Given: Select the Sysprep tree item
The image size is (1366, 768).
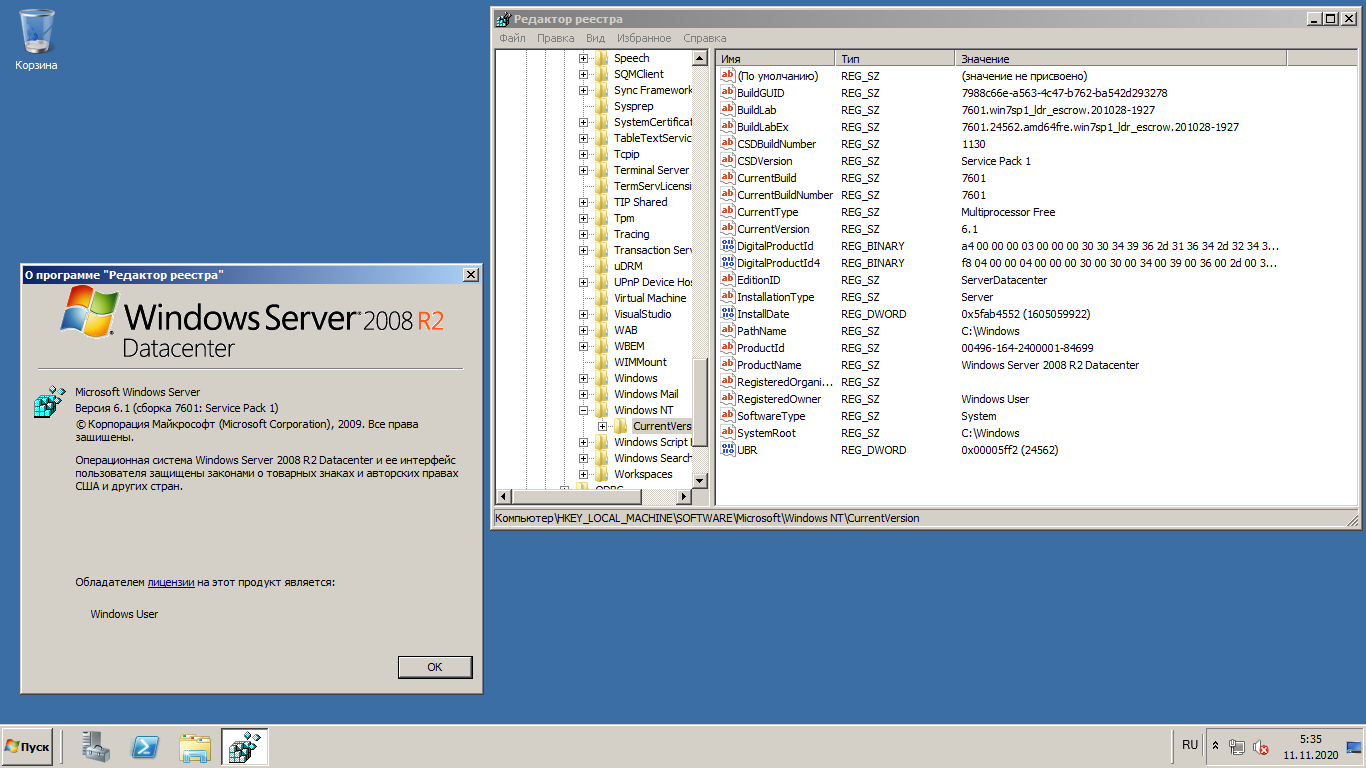Looking at the screenshot, I should pyautogui.click(x=634, y=106).
